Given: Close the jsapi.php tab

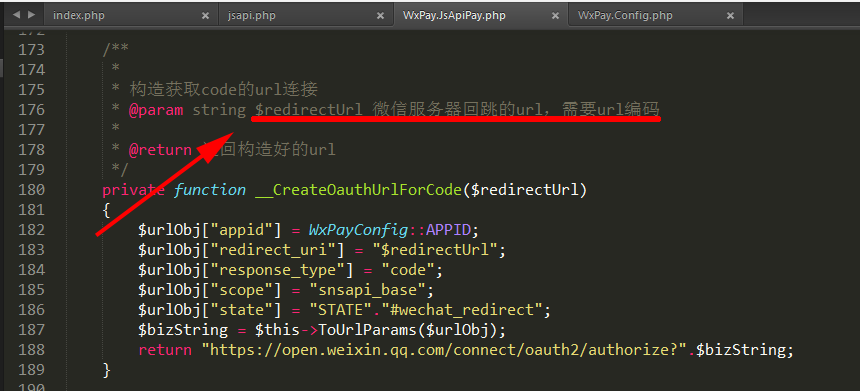Looking at the screenshot, I should [x=380, y=16].
